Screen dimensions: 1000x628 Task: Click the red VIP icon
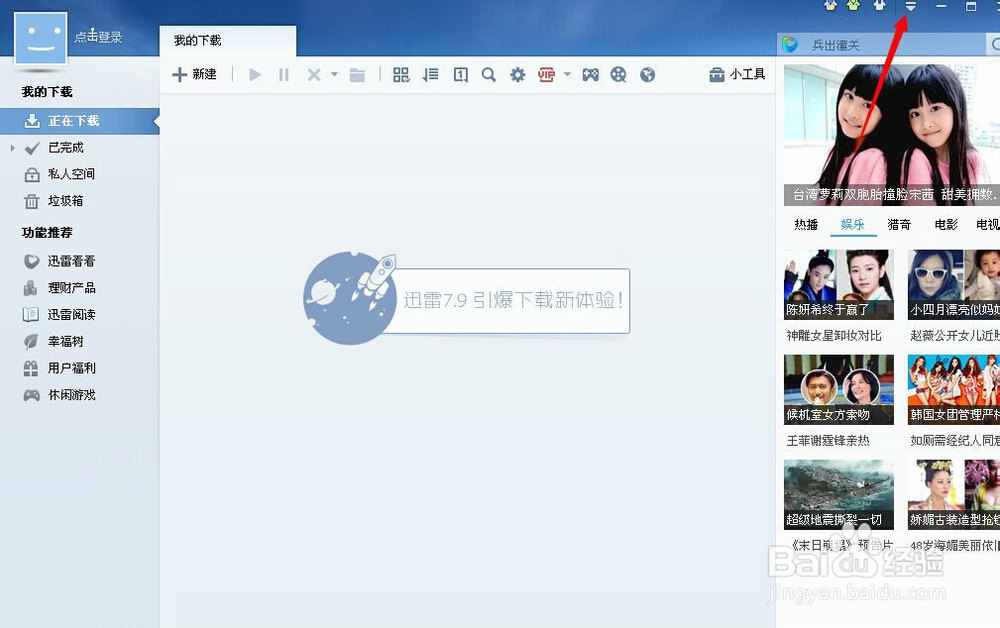pyautogui.click(x=547, y=75)
